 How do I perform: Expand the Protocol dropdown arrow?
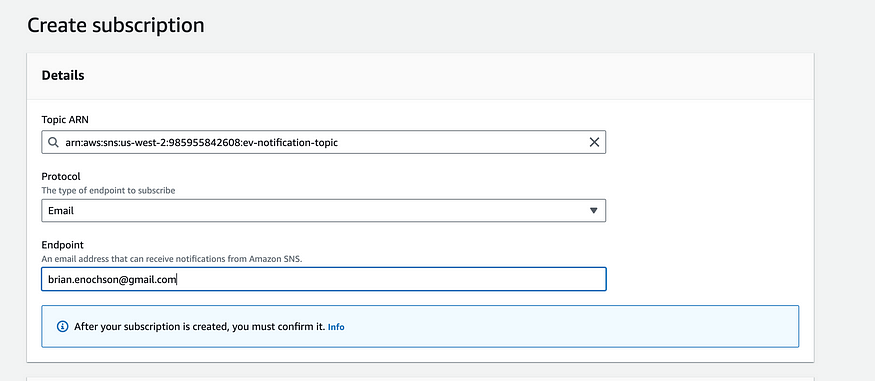pos(594,211)
